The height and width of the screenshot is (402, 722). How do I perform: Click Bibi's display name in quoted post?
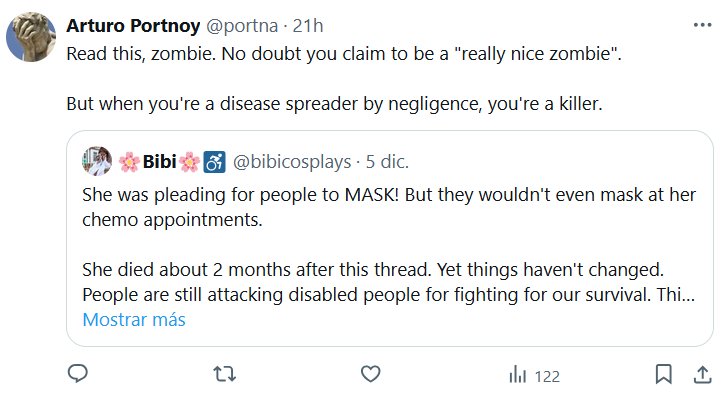point(161,160)
